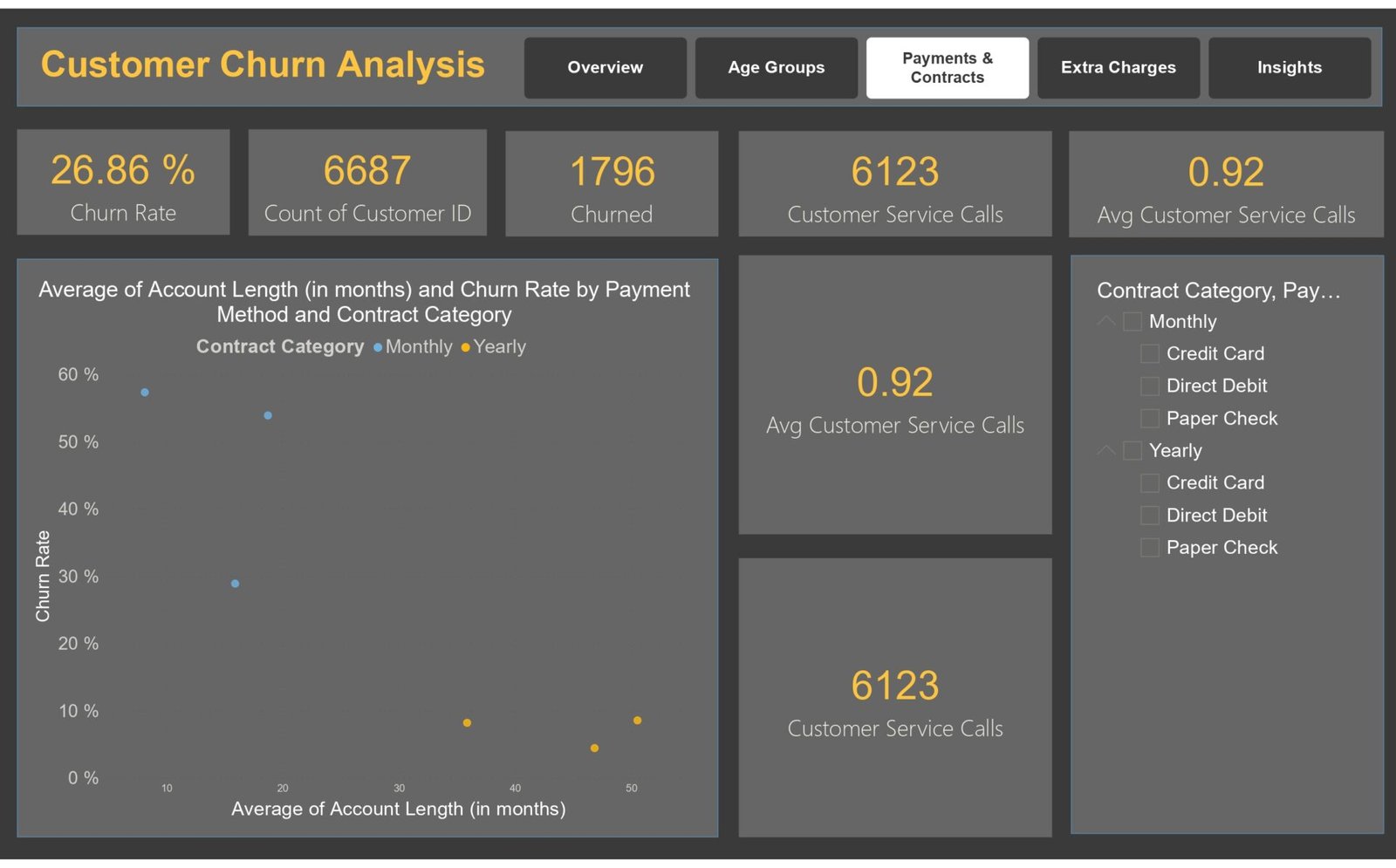This screenshot has height=868, width=1396.
Task: Select Paper Check under the Monthly group
Action: pyautogui.click(x=1150, y=419)
